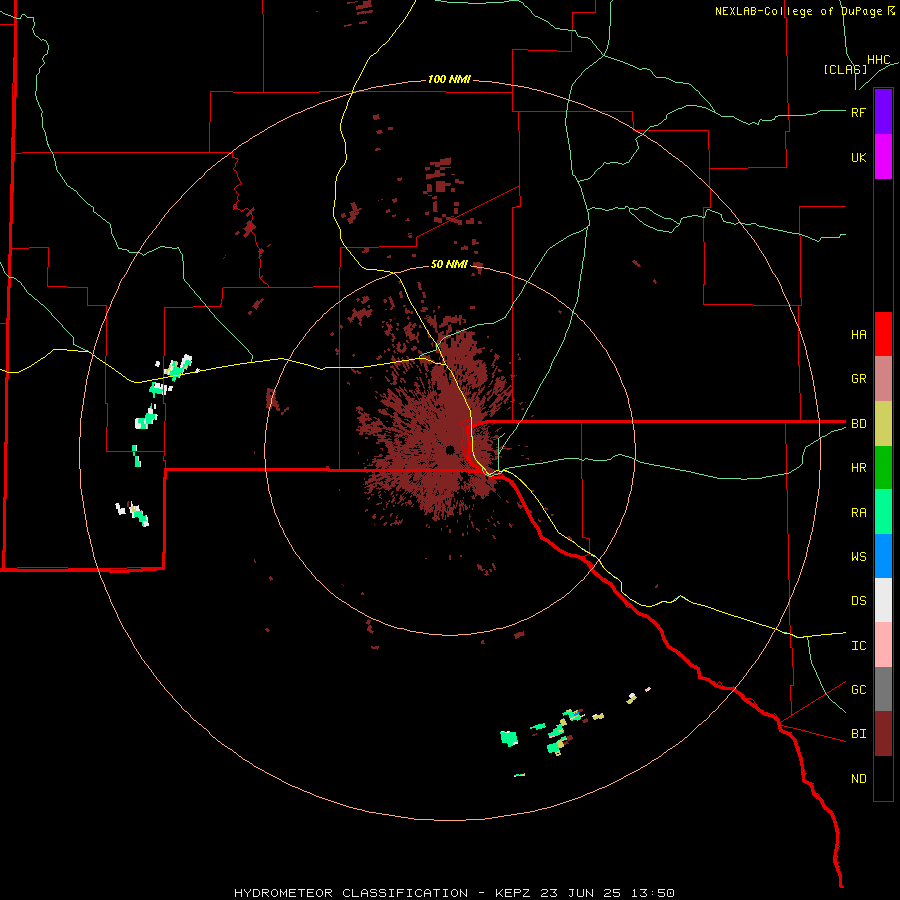The width and height of the screenshot is (900, 900).
Task: Click the BI brown legend swatch
Action: pos(883,734)
